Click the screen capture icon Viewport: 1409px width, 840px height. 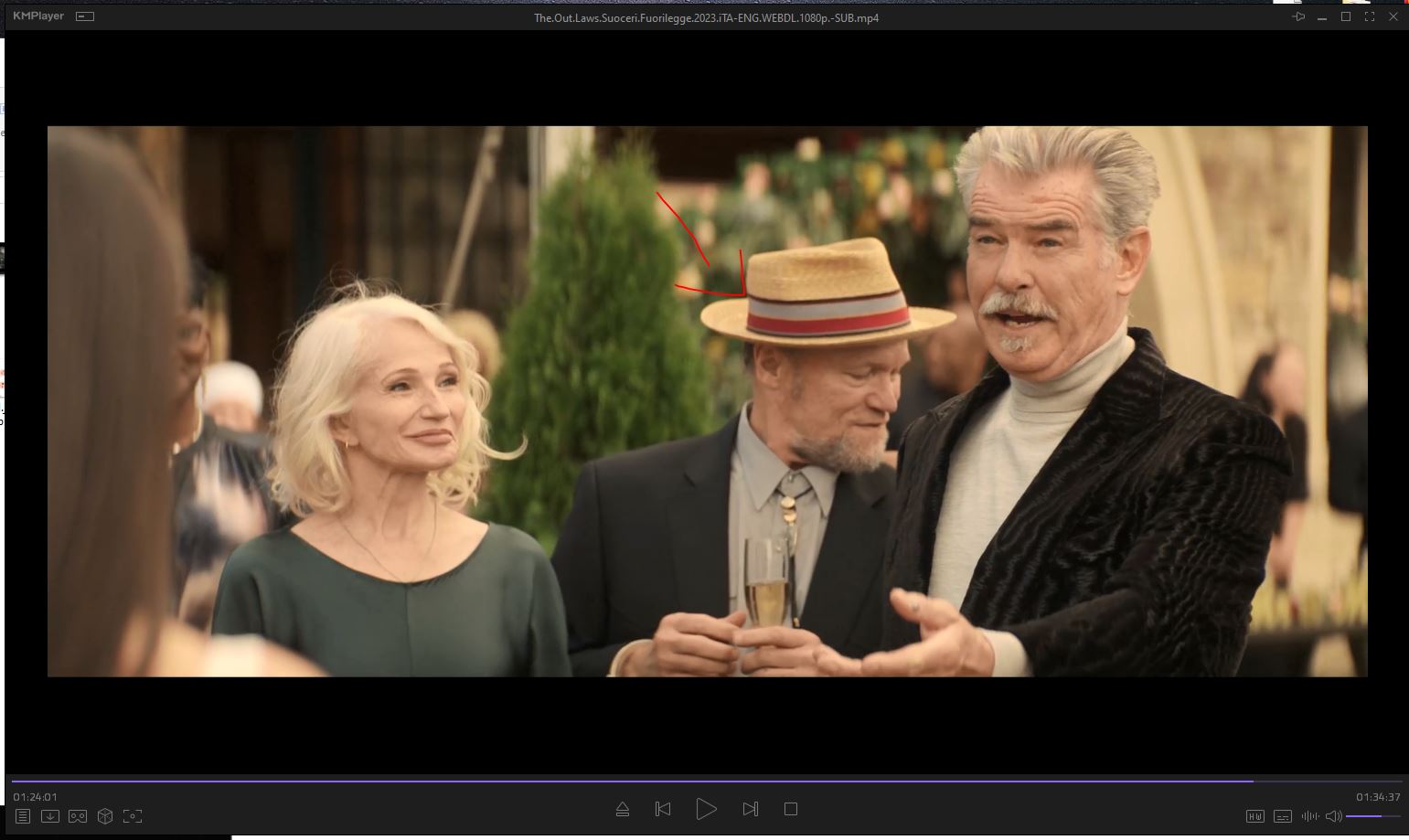133,816
